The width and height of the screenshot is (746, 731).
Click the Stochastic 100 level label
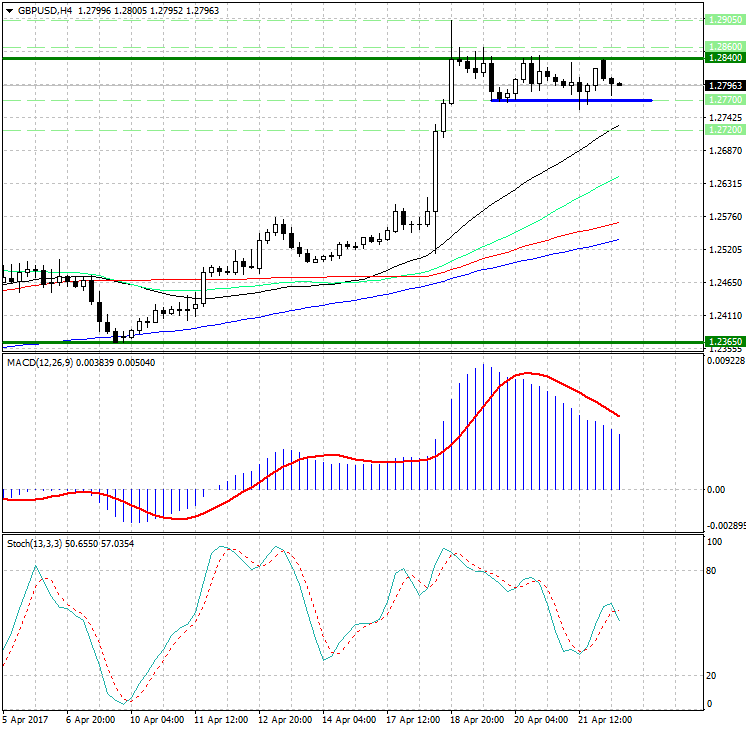[715, 542]
